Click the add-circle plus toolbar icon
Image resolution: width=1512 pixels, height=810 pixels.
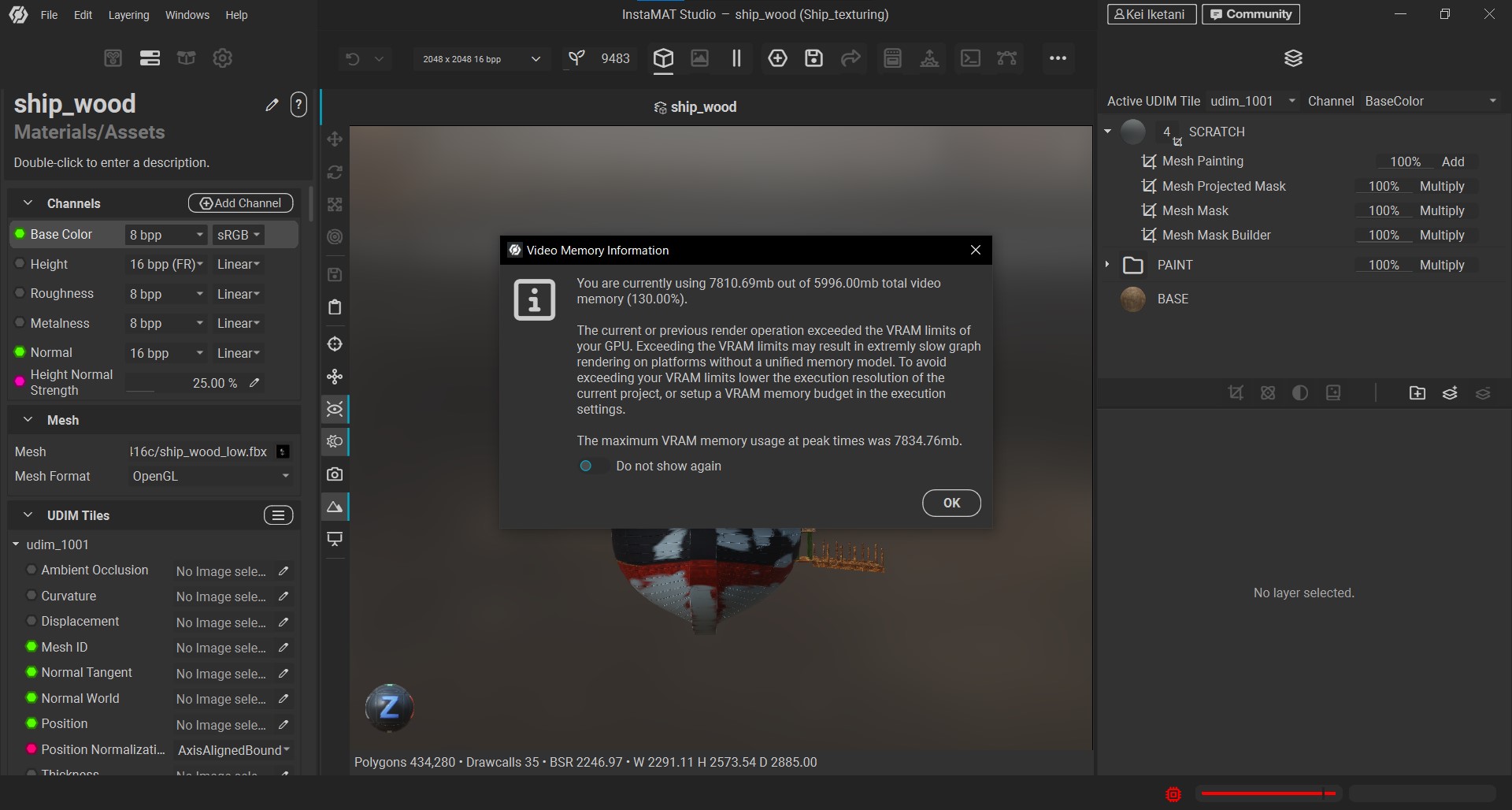point(777,58)
